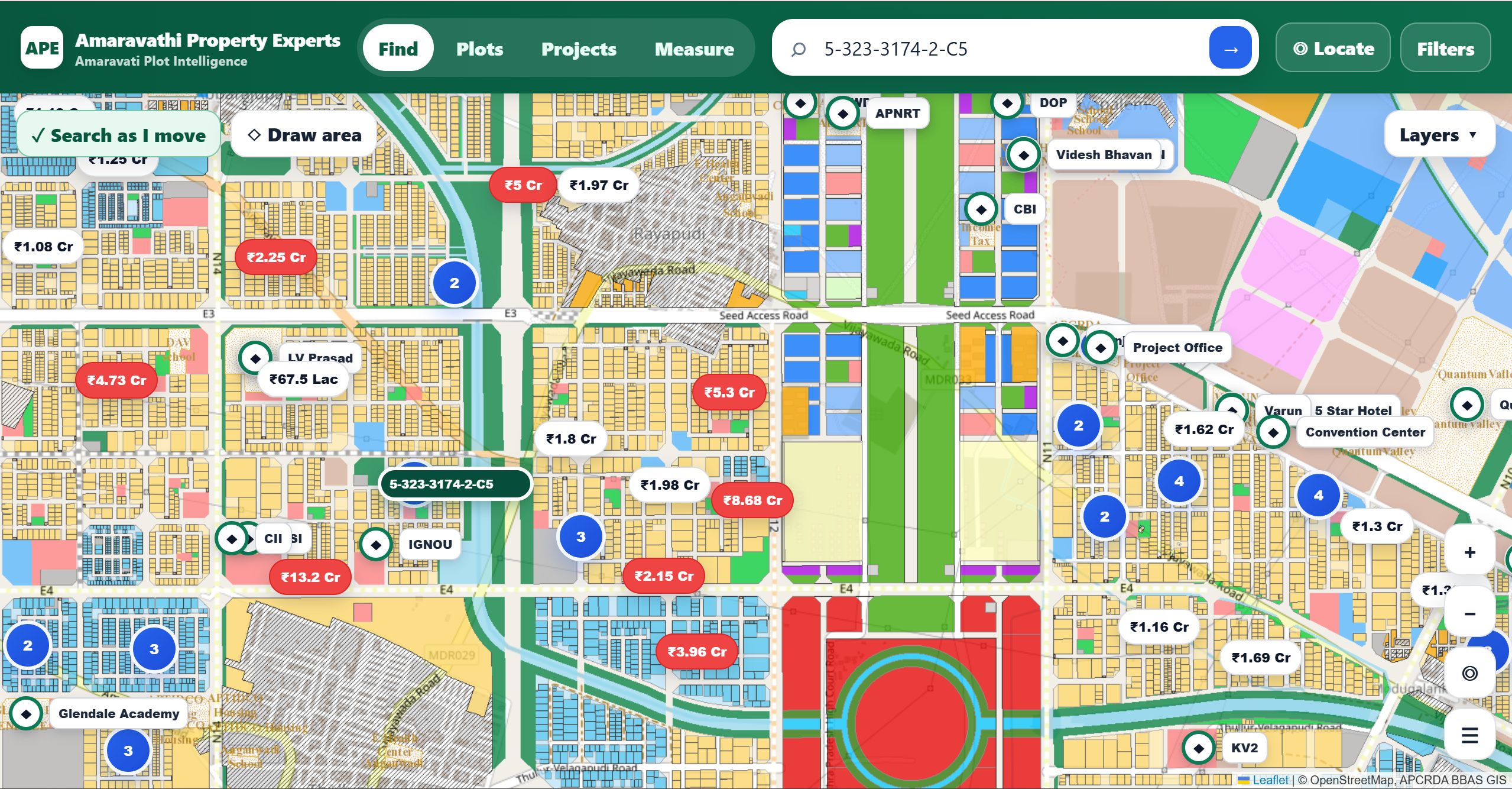Select the KV2 landmark diamond marker

tap(1198, 748)
